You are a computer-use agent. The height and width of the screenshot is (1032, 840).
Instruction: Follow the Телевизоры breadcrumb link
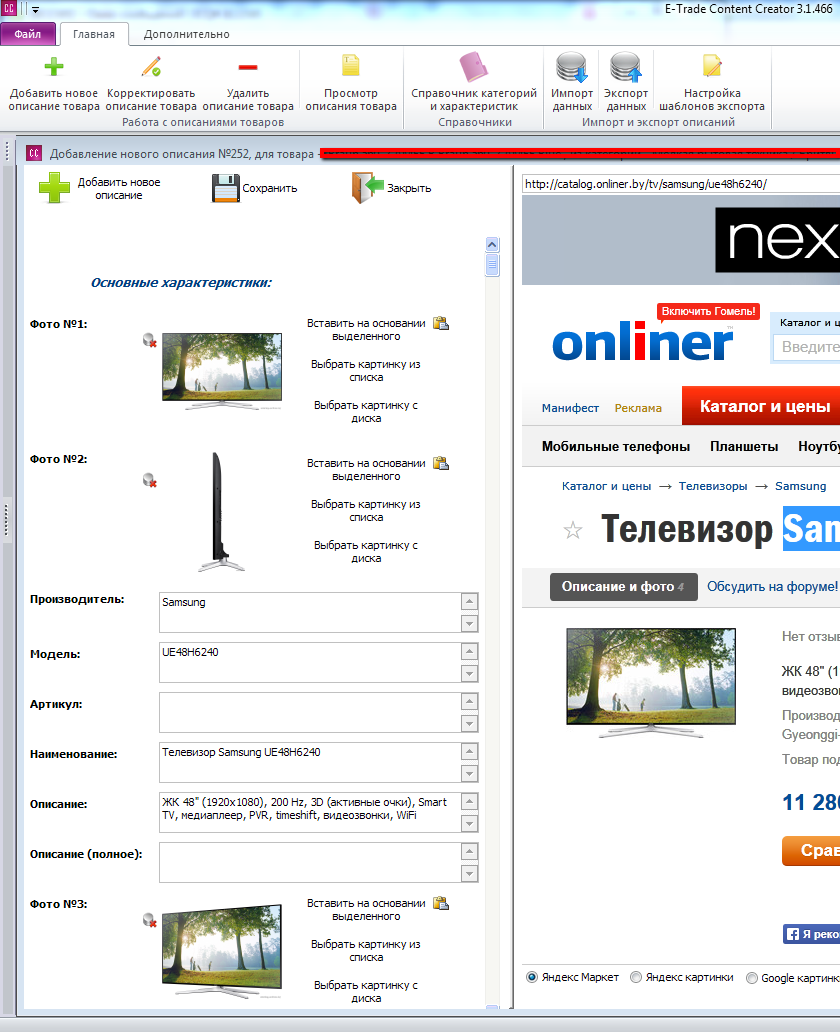point(713,486)
